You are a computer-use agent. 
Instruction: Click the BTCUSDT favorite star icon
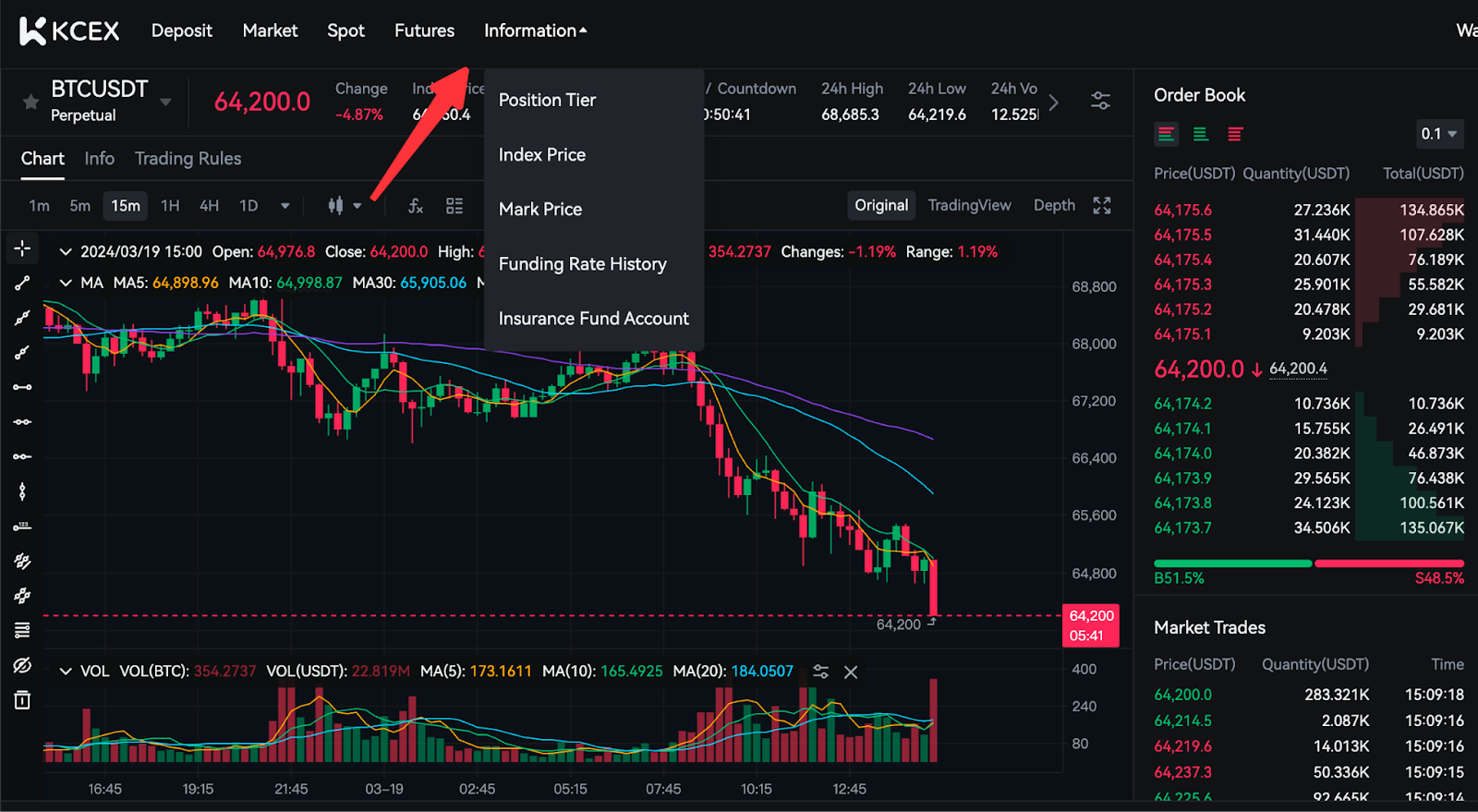[x=30, y=102]
